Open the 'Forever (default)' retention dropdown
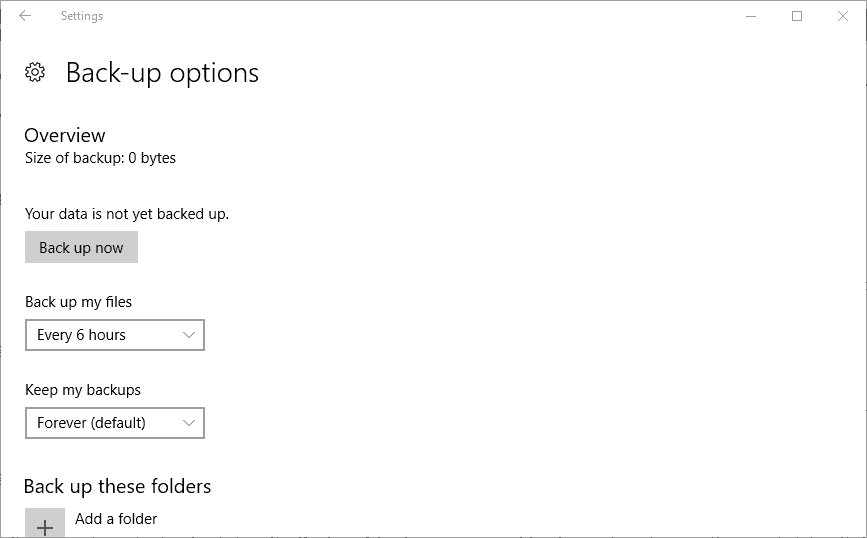The image size is (867, 538). [114, 423]
